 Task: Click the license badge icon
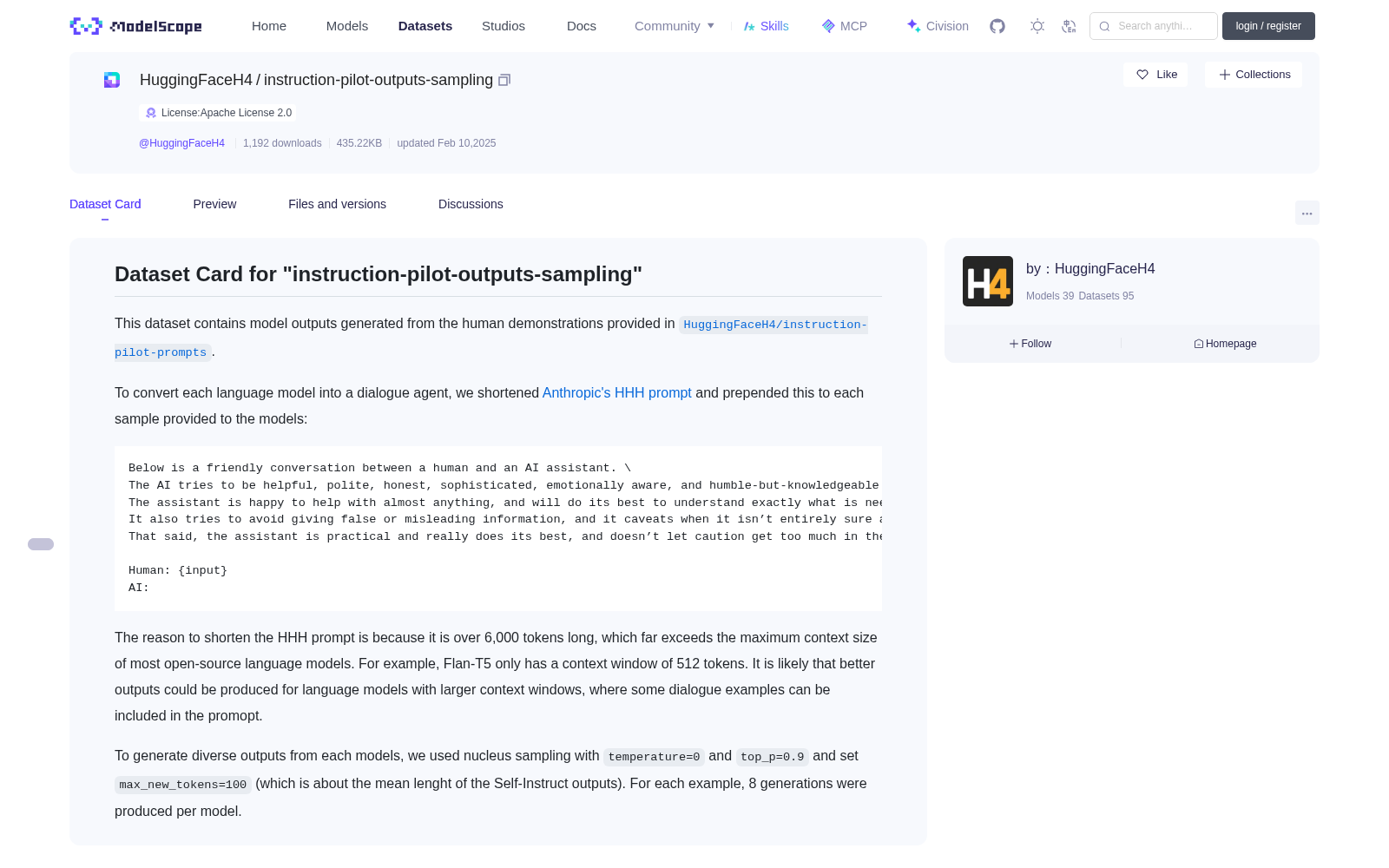pyautogui.click(x=151, y=113)
